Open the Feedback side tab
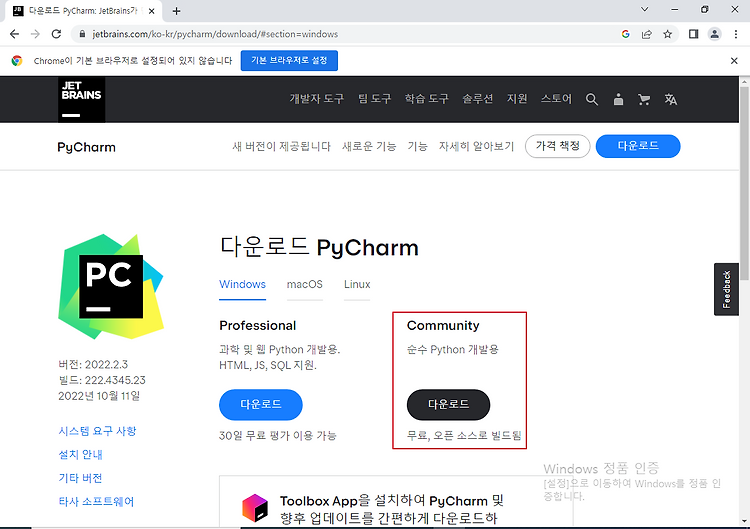 coord(727,289)
